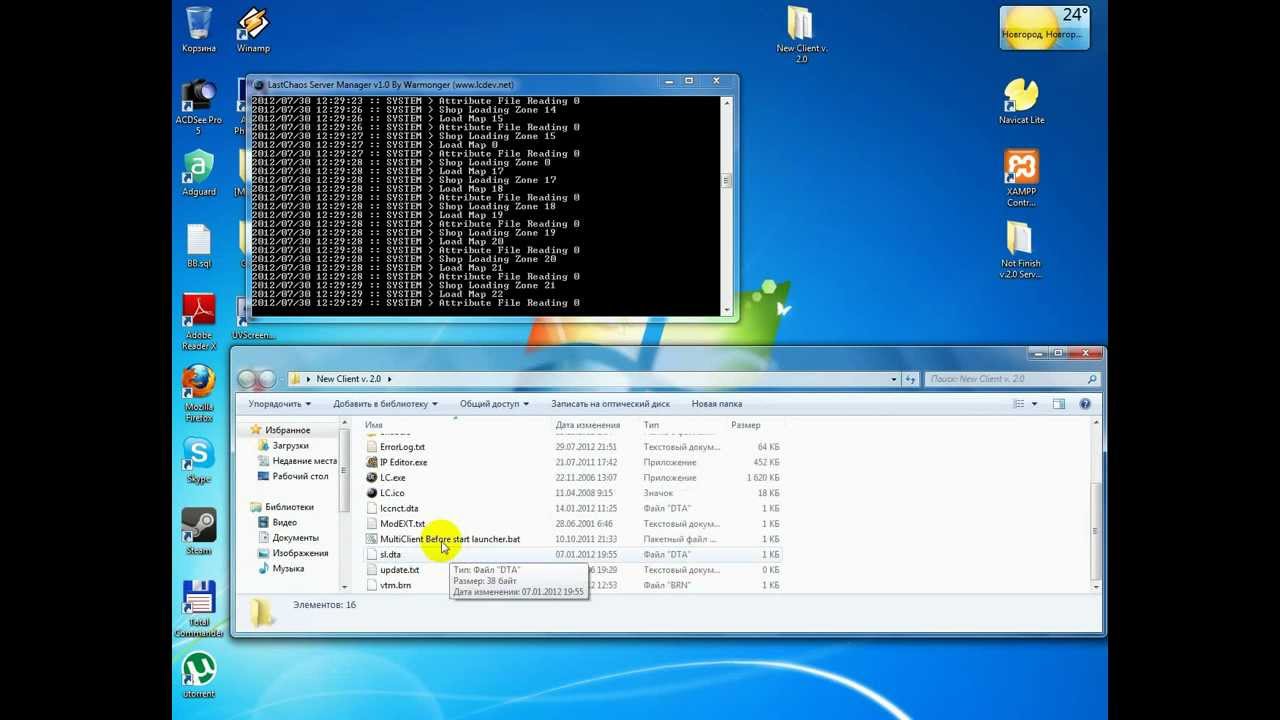Click Записать на оптический диск
Screen dimensions: 1280x720
610,404
